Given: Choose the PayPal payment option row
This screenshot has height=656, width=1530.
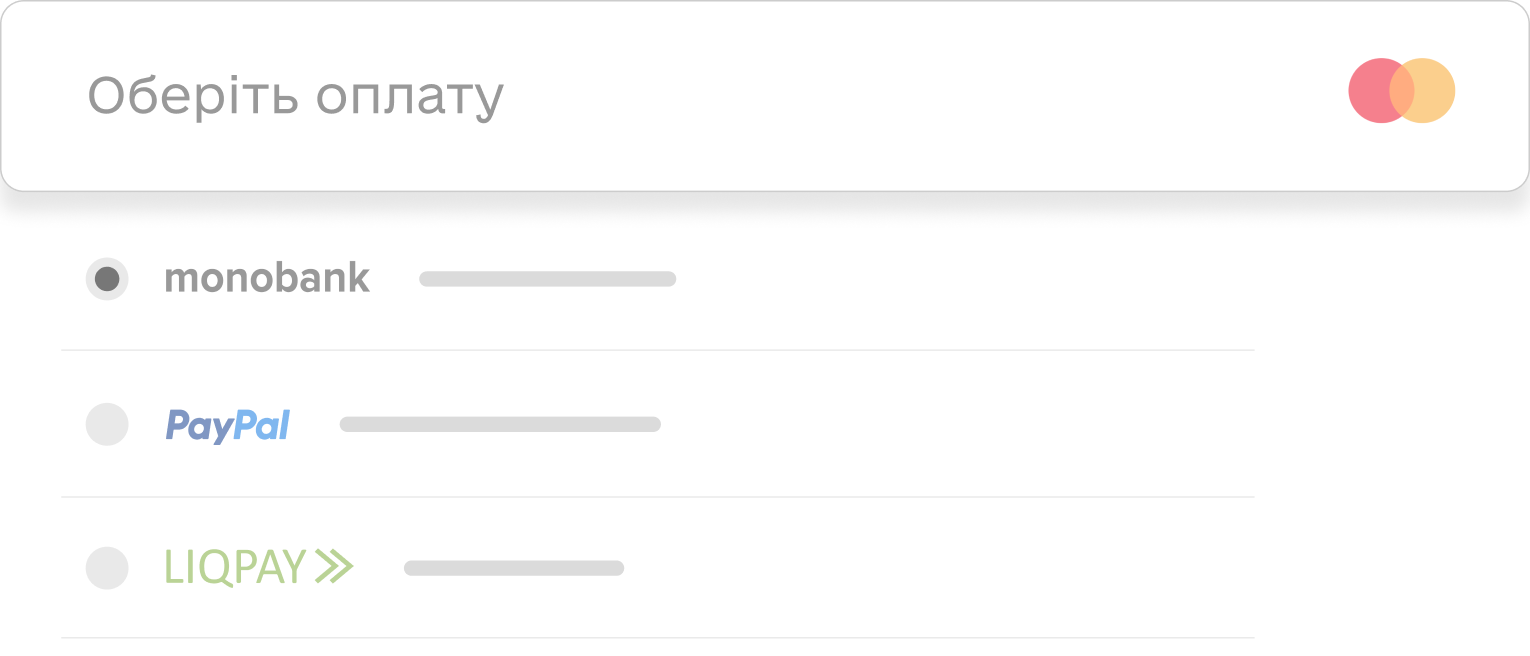Looking at the screenshot, I should click(x=658, y=424).
